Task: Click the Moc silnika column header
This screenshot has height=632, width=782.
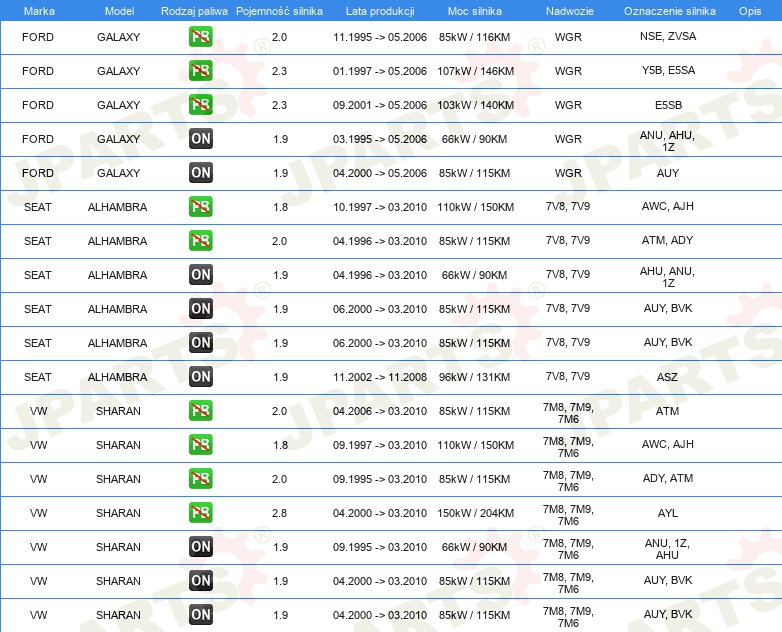Action: click(475, 11)
